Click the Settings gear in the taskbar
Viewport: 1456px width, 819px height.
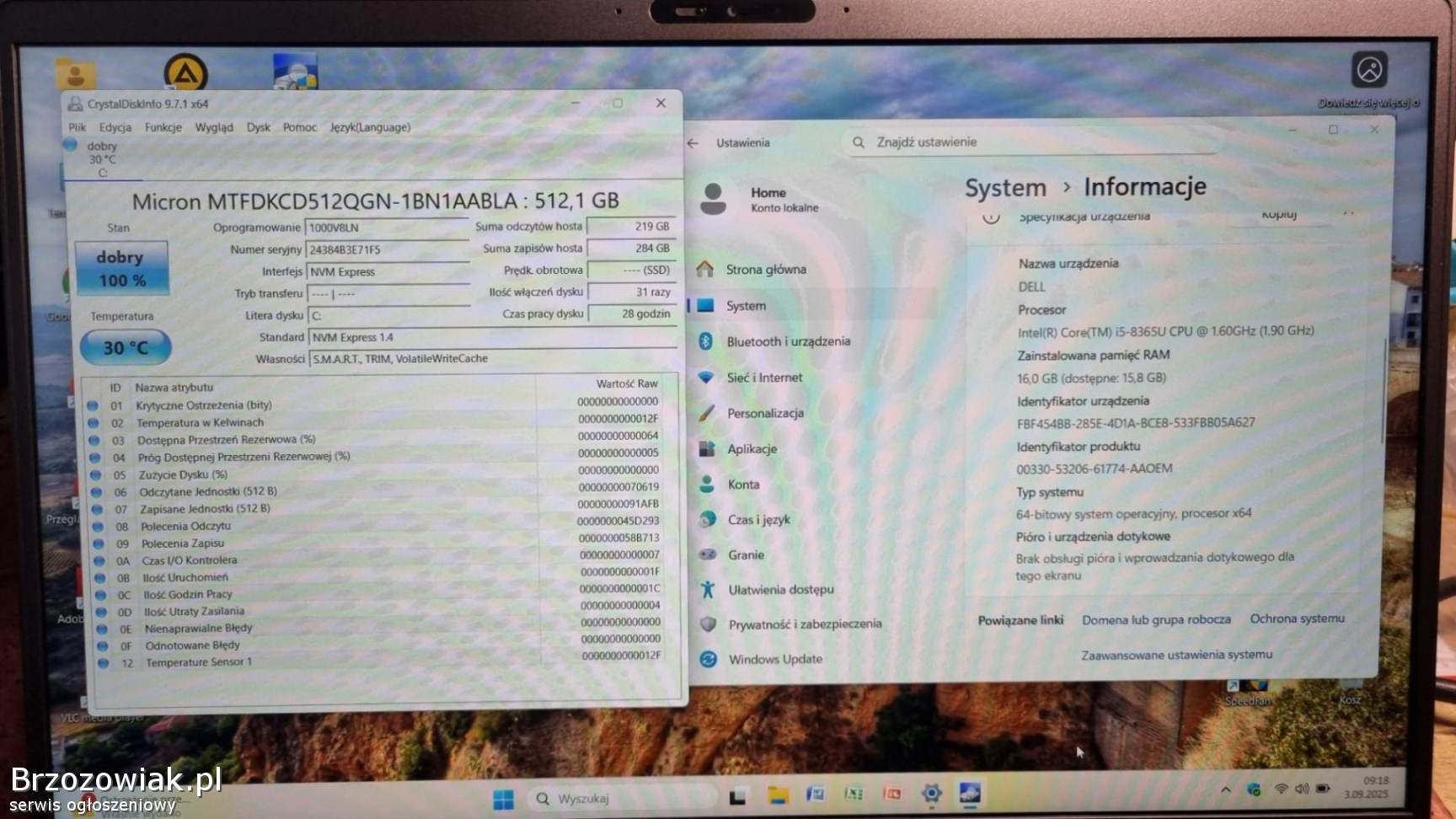[931, 793]
